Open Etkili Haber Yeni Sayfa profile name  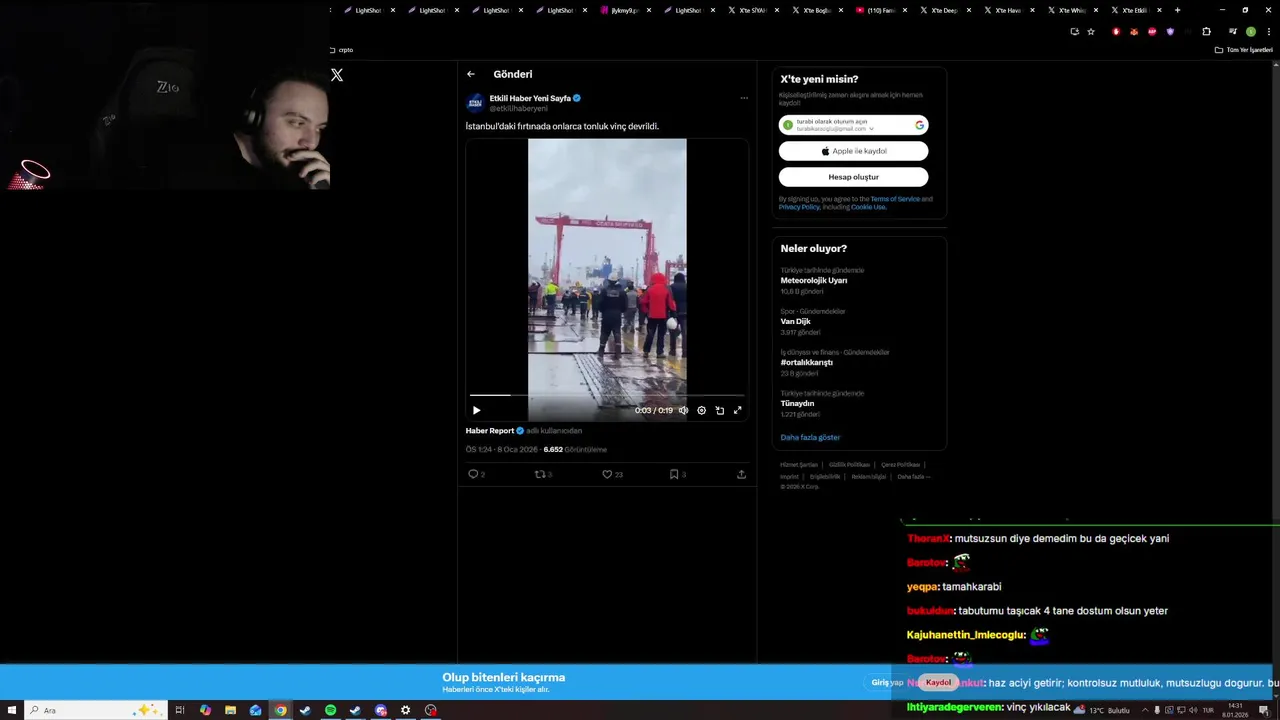click(x=530, y=98)
